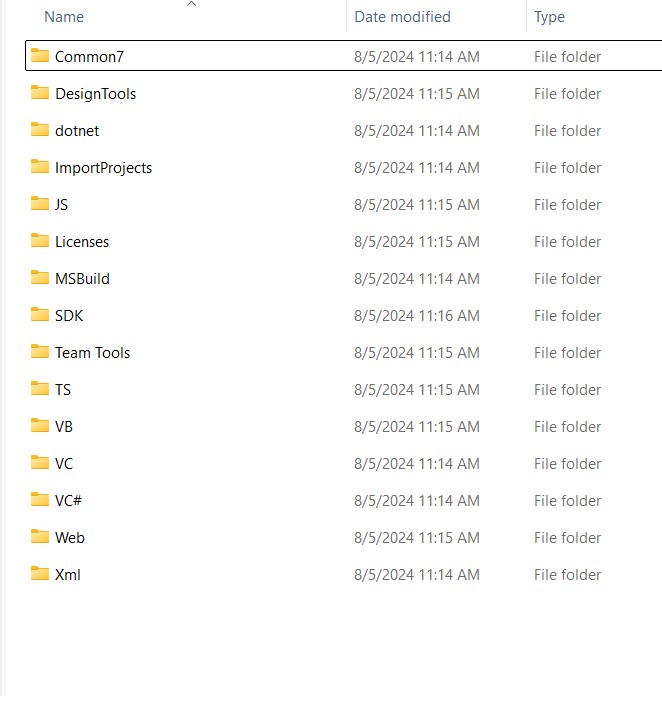Click File folder type in dotnet row
Image resolution: width=662 pixels, height=706 pixels.
(567, 131)
